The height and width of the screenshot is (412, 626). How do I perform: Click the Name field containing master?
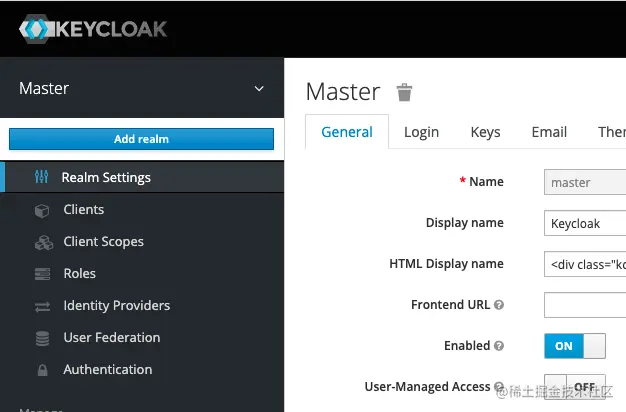click(x=585, y=182)
